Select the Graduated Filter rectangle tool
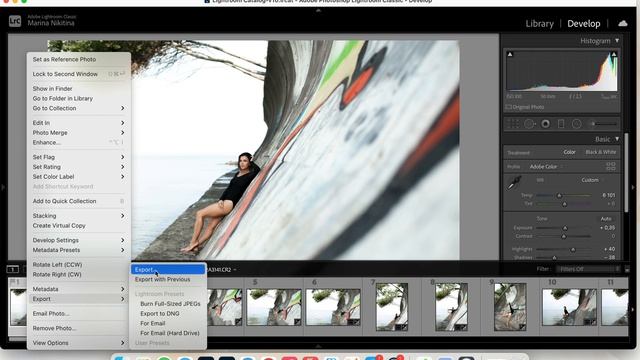The width and height of the screenshot is (640, 360). (x=561, y=124)
